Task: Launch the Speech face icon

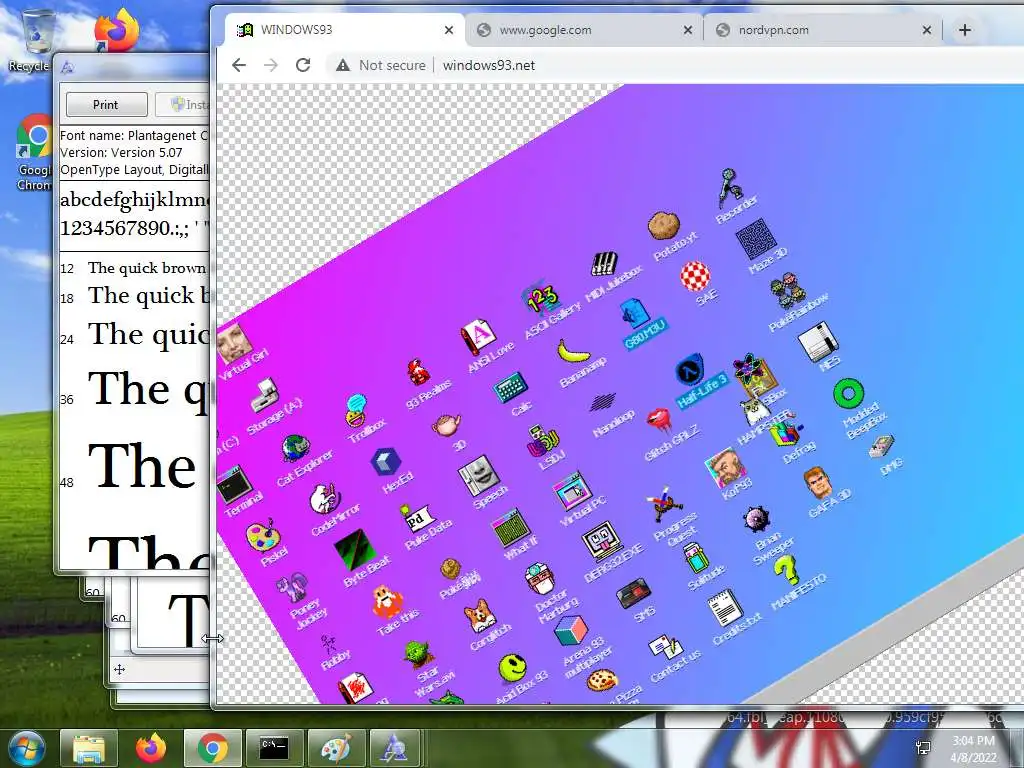Action: pyautogui.click(x=479, y=475)
